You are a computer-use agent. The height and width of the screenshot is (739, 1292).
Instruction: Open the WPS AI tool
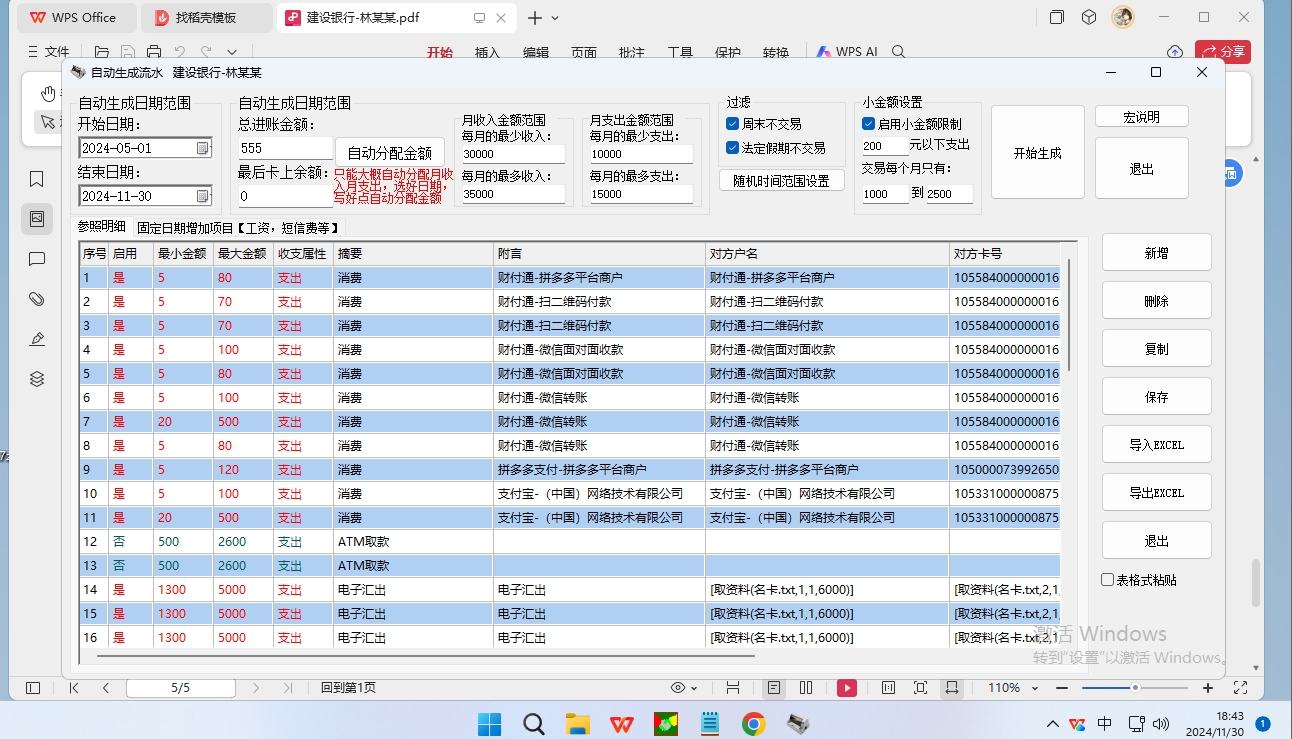[x=846, y=52]
